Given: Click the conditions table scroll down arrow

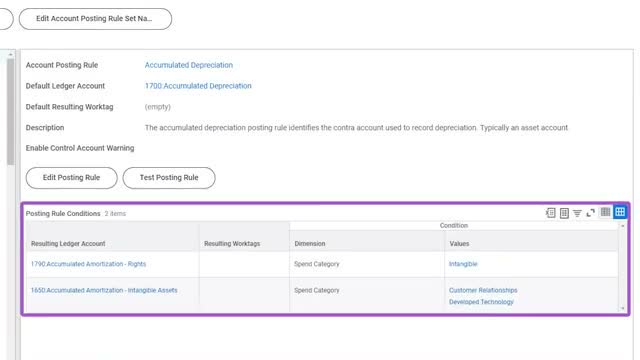Looking at the screenshot, I should [622, 309].
